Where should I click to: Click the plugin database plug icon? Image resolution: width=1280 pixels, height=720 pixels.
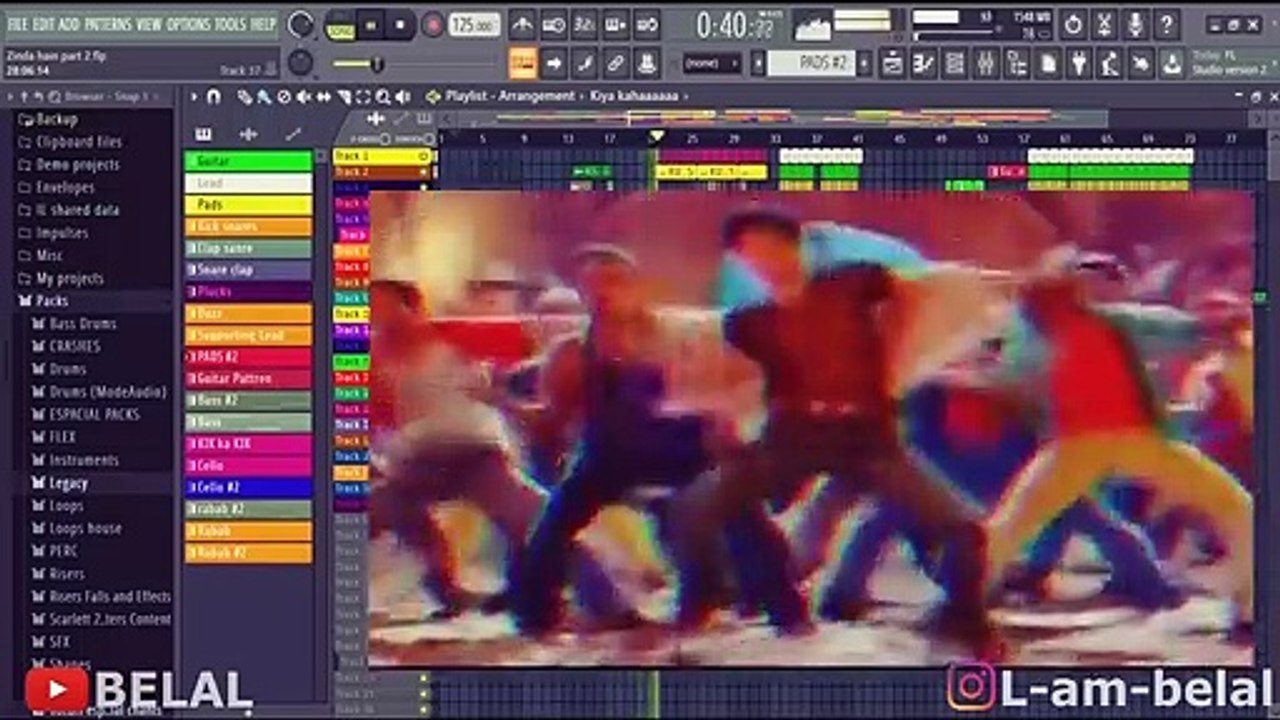(x=1079, y=63)
